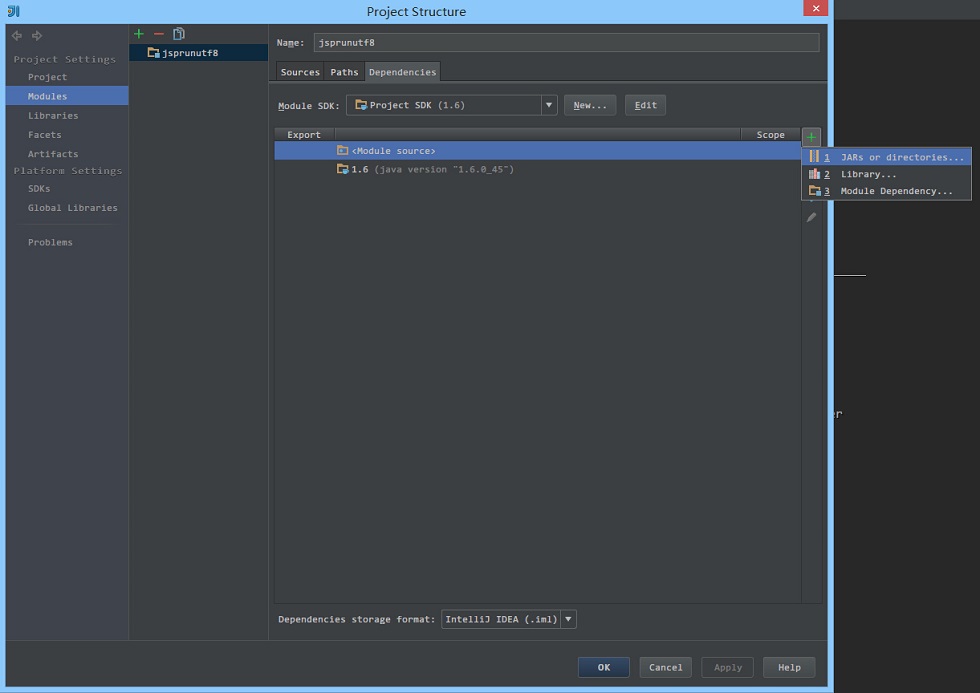Switch to the Paths tab

pos(344,72)
